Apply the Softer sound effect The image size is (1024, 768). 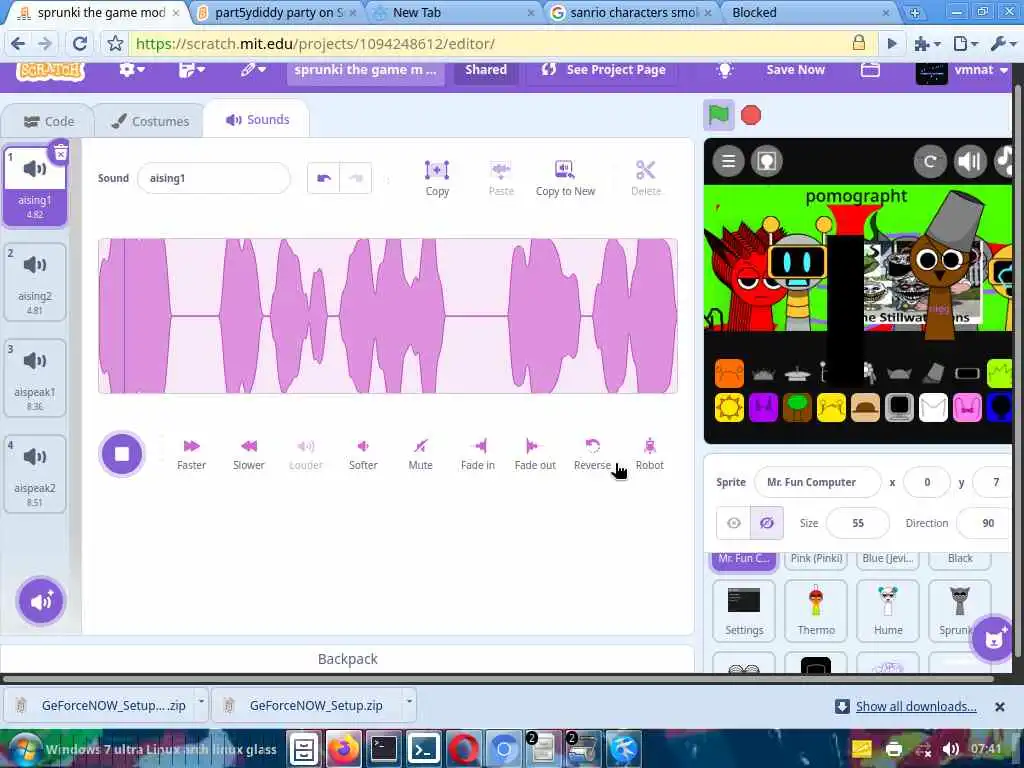tap(363, 454)
